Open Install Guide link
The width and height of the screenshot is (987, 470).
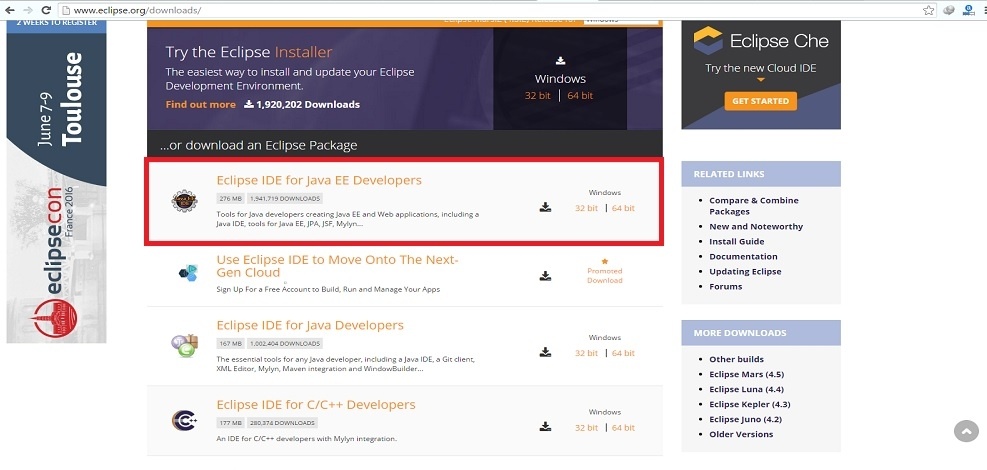coord(736,242)
